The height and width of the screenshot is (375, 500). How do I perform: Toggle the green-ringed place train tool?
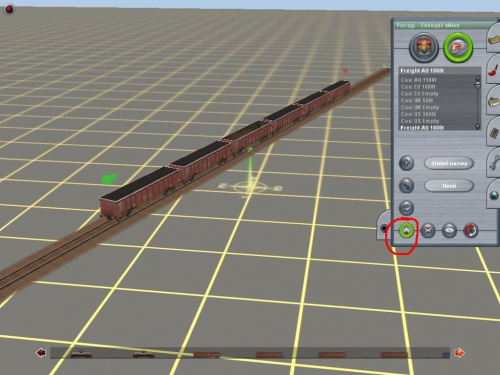[406, 230]
